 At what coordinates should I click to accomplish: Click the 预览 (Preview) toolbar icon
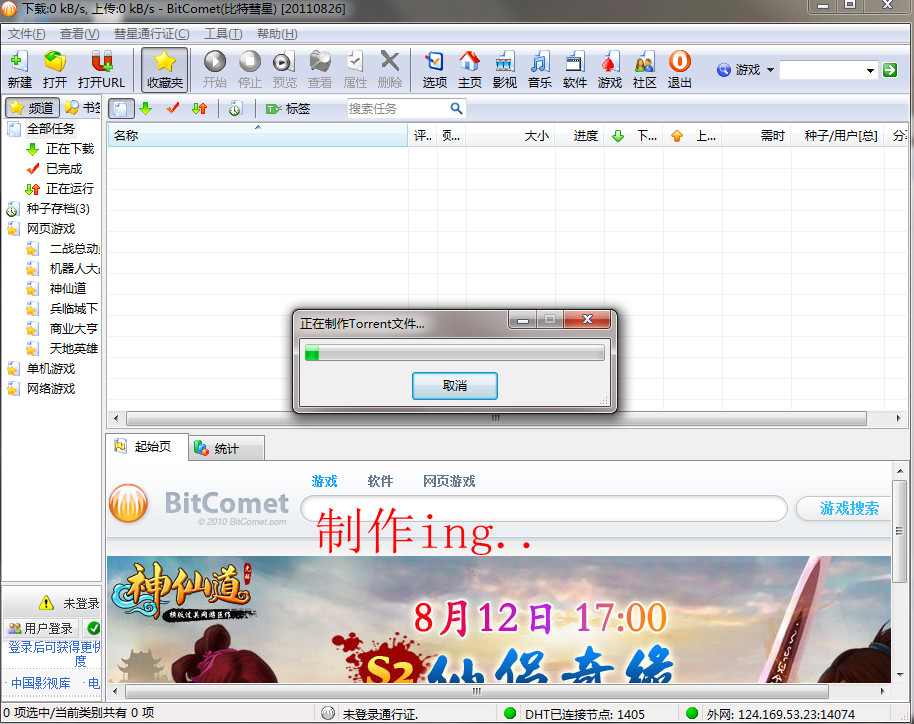click(284, 69)
